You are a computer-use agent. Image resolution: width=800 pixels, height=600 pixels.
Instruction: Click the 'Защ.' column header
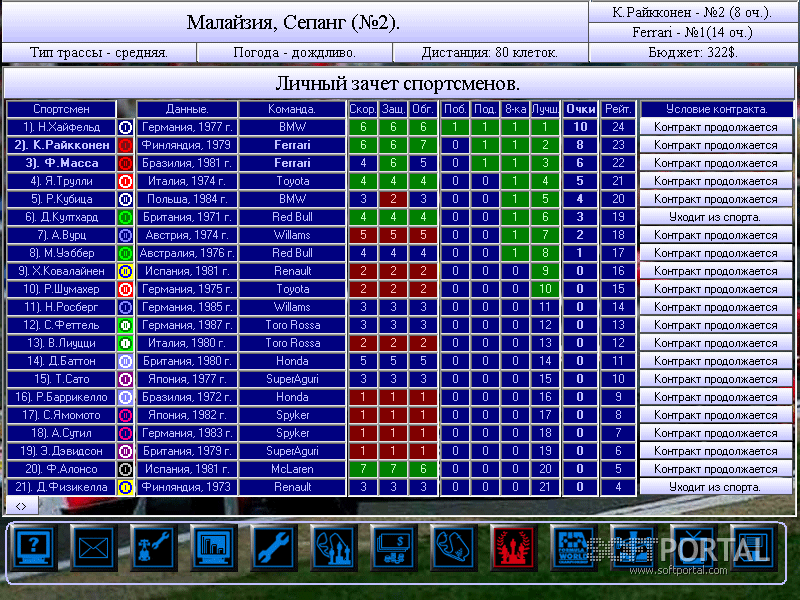(x=393, y=109)
